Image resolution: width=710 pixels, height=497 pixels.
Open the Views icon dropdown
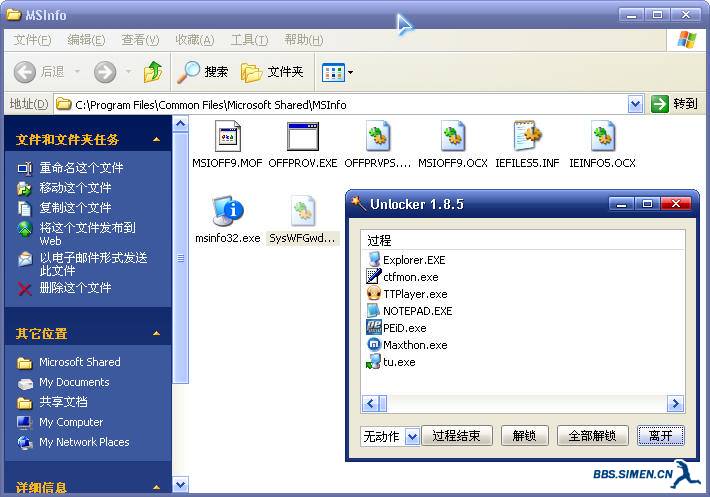[x=337, y=72]
